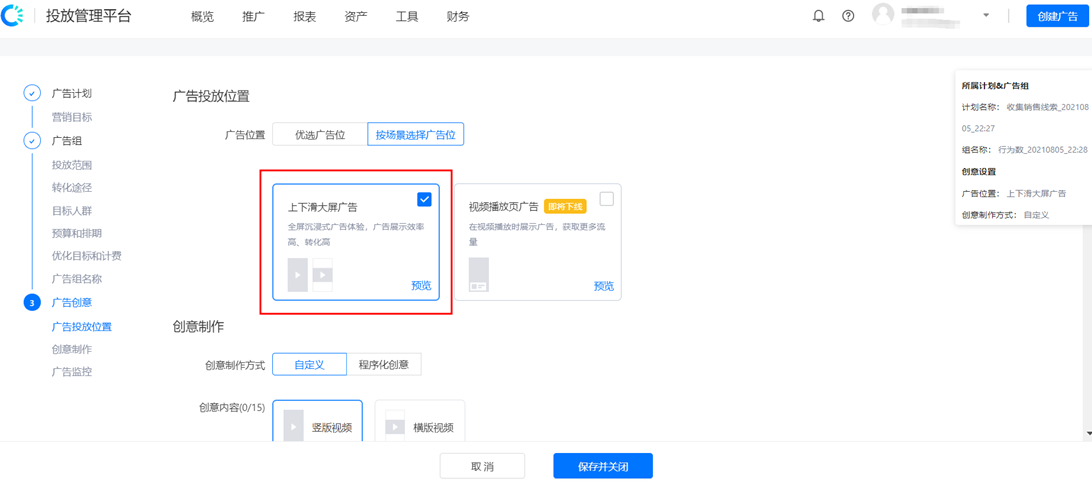Image resolution: width=1092 pixels, height=485 pixels.
Task: Click 创意设置 heading in summary panel
Action: pos(978,171)
